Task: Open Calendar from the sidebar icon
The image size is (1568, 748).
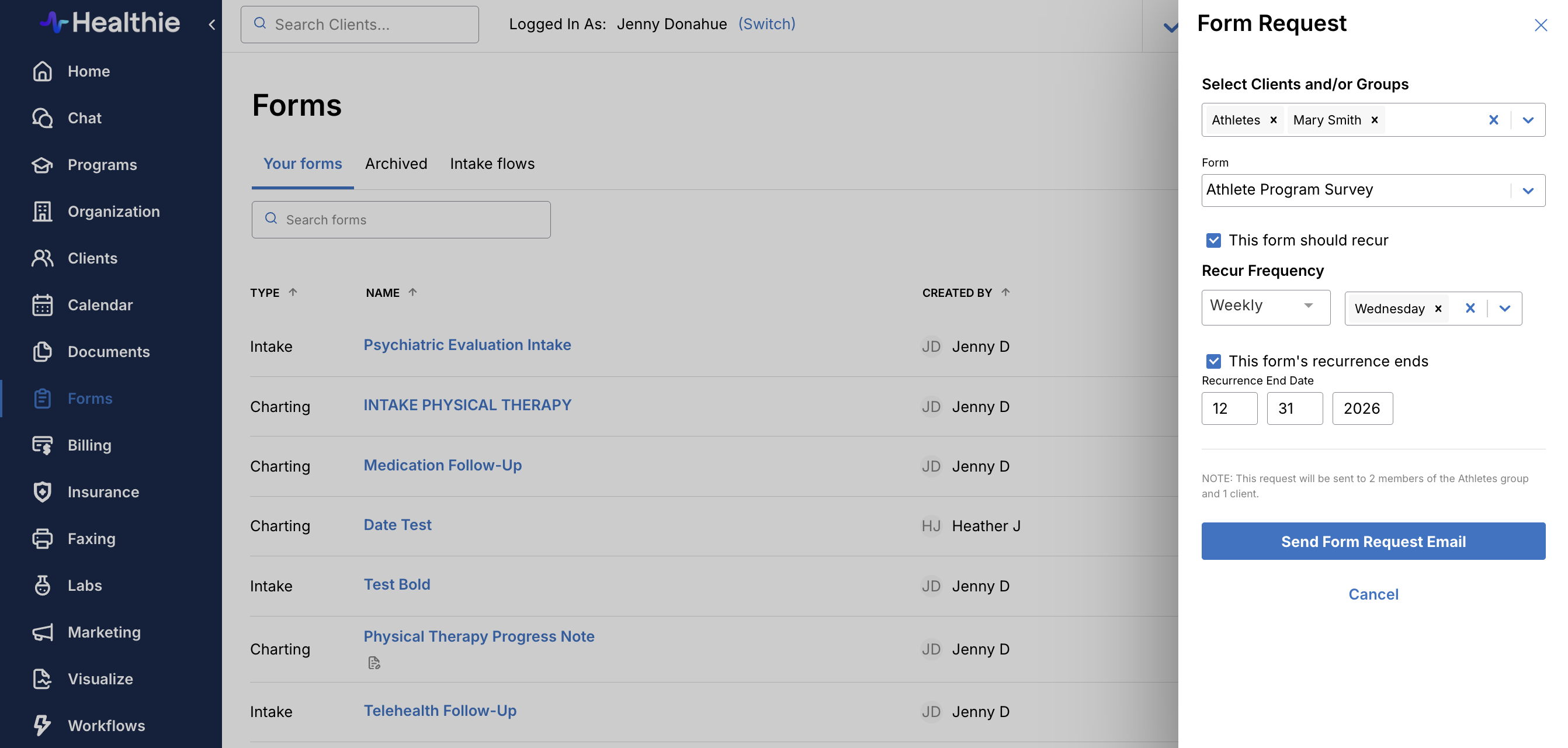Action: click(42, 304)
